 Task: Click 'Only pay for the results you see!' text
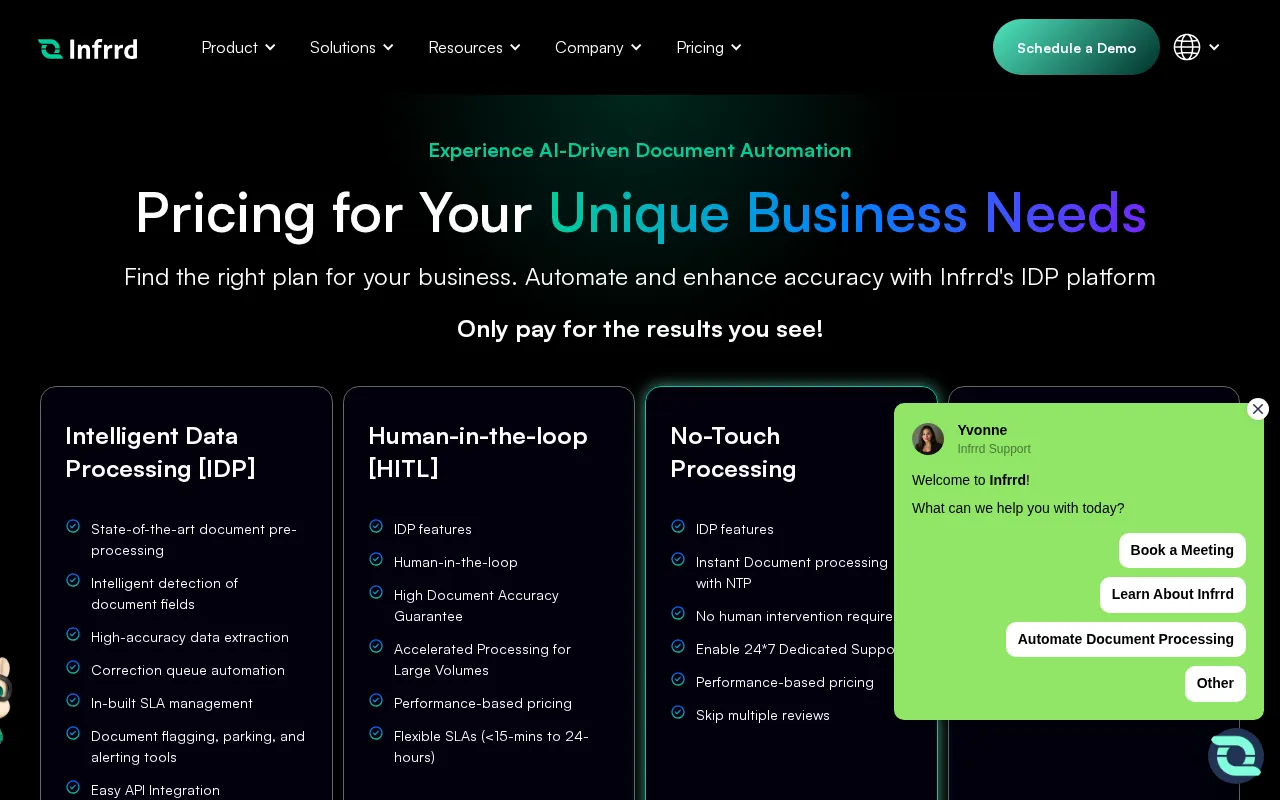640,328
